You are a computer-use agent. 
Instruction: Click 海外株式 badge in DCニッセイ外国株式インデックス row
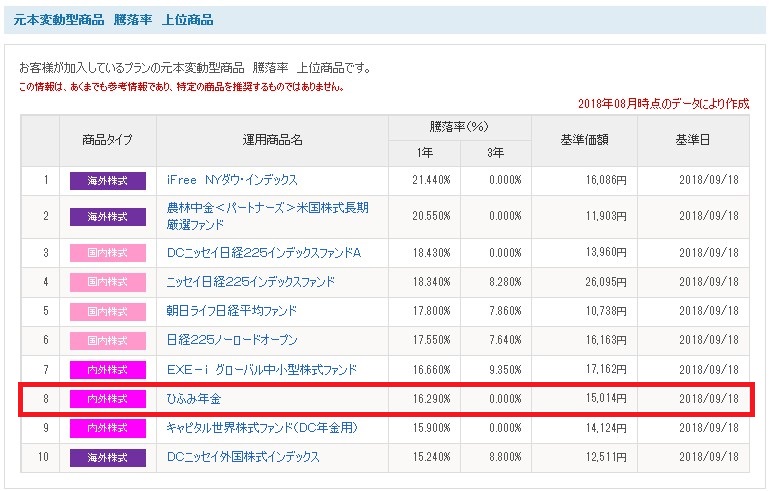(108, 458)
